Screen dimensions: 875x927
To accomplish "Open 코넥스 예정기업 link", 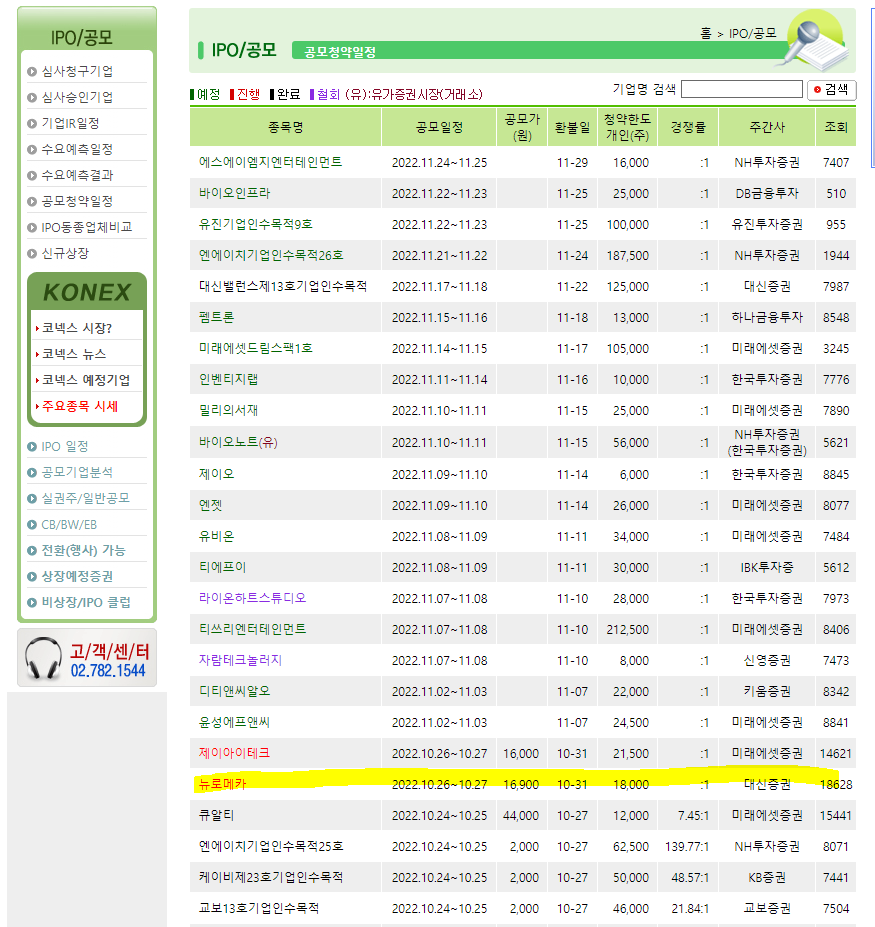I will 86,380.
